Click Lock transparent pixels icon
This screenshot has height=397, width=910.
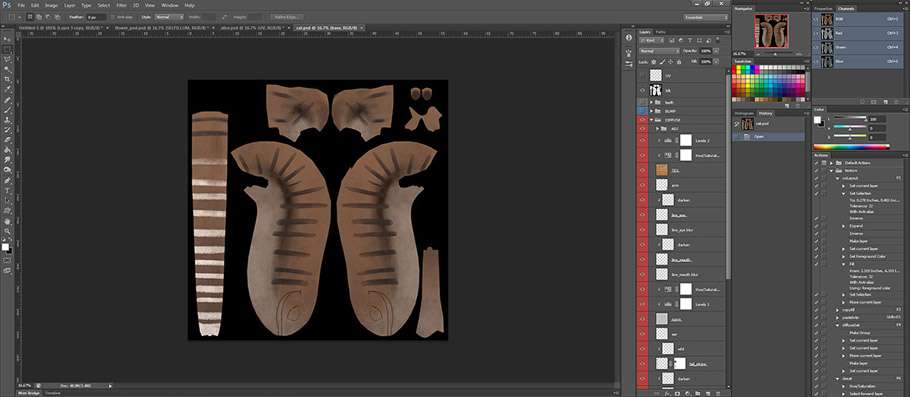tap(654, 61)
